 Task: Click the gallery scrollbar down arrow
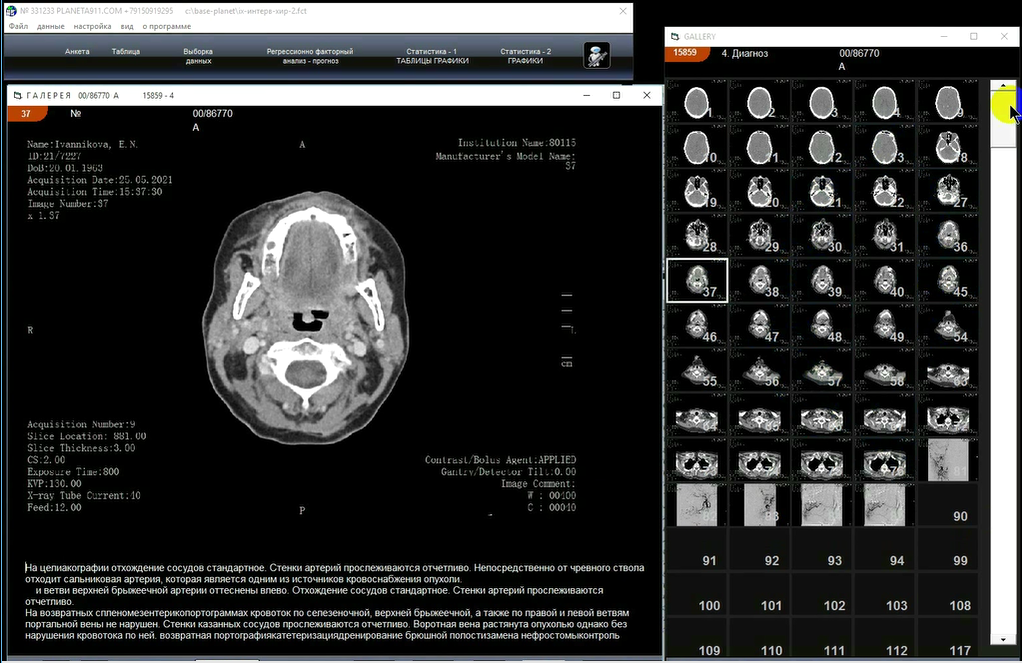tap(1002, 639)
